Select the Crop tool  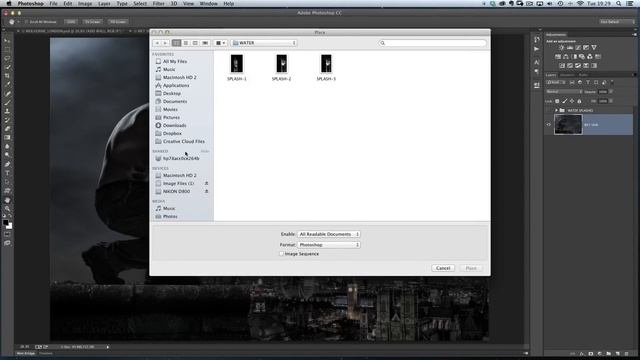pyautogui.click(x=7, y=76)
